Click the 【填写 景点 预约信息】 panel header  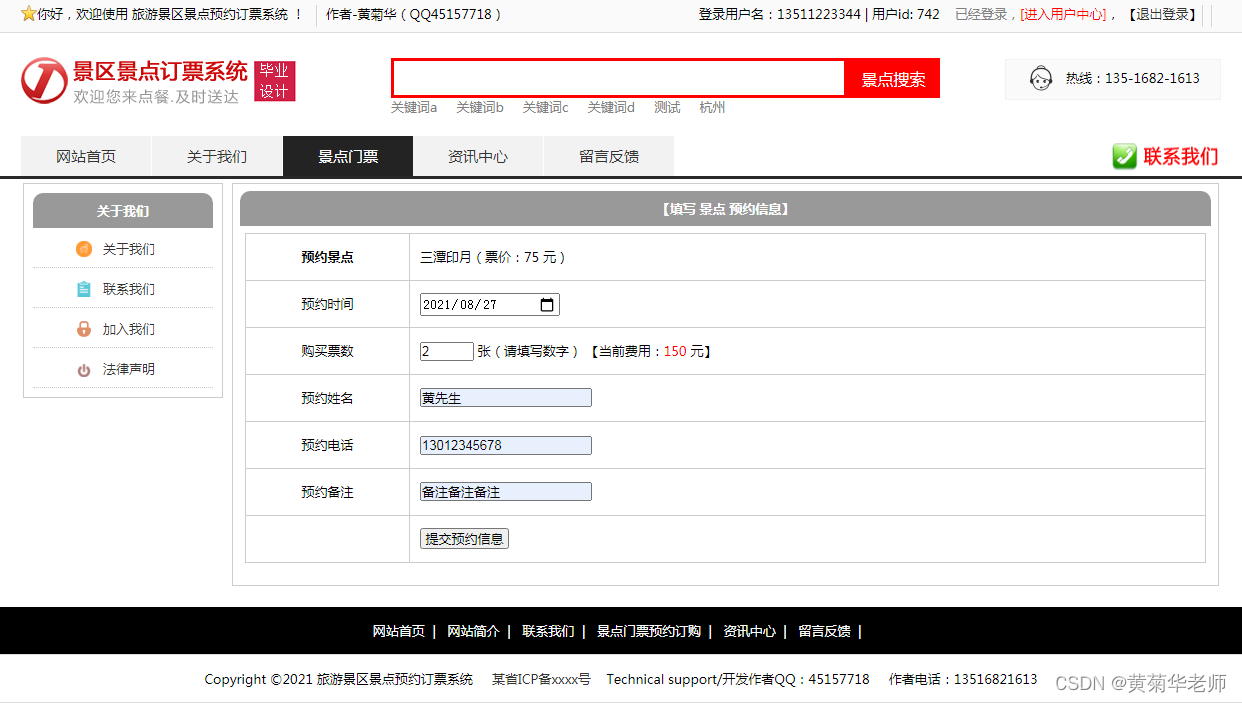[725, 209]
